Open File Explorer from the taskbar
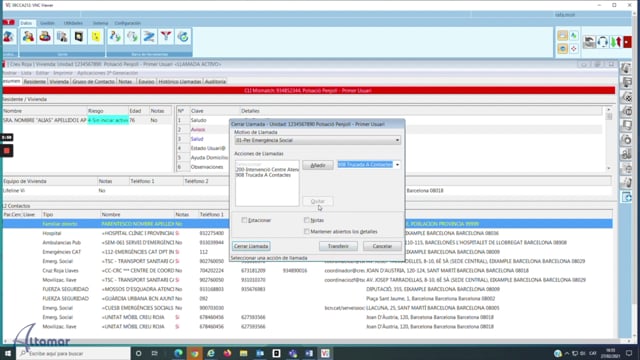The height and width of the screenshot is (360, 640). click(244, 353)
